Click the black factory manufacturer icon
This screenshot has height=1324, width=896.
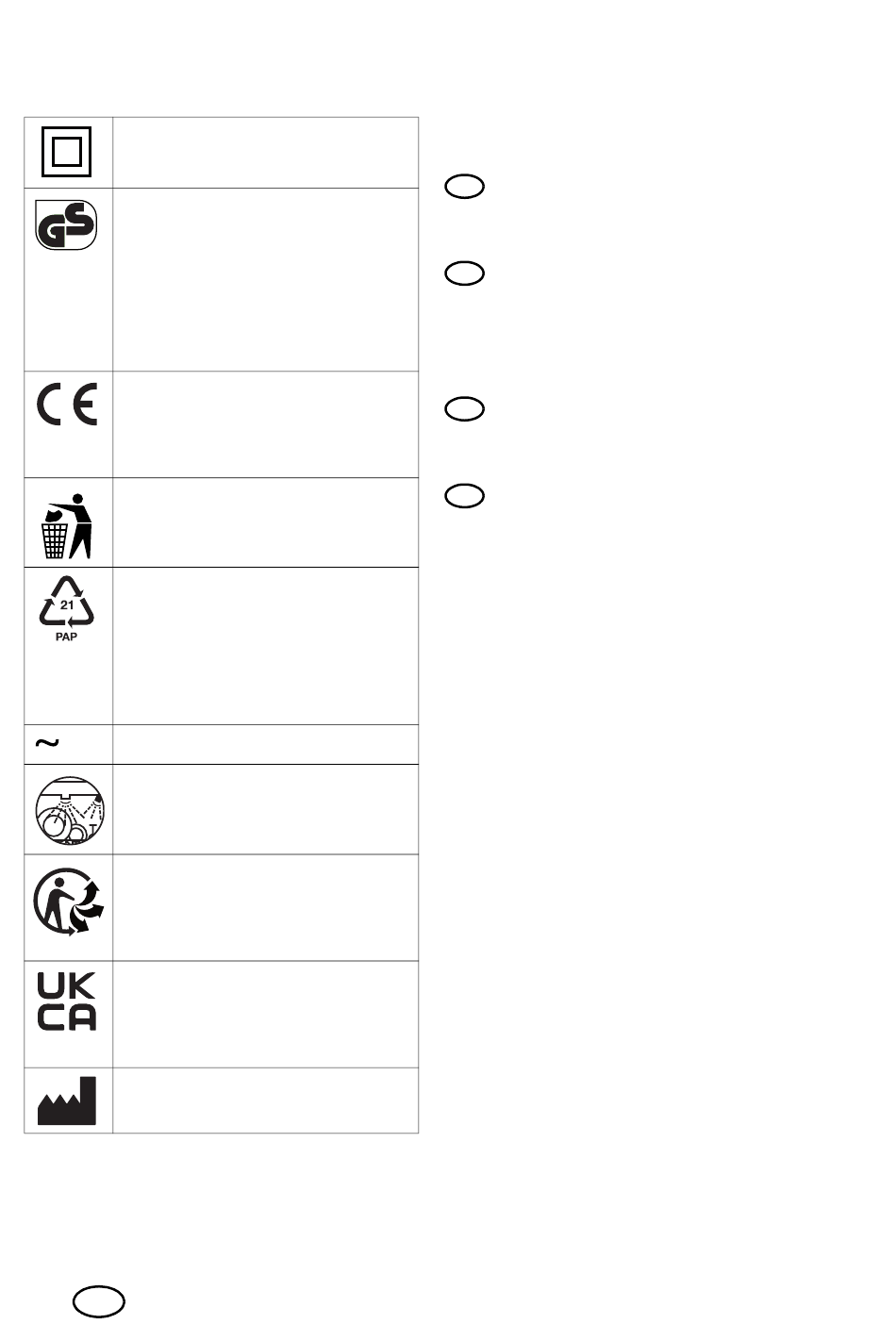pos(67,1101)
